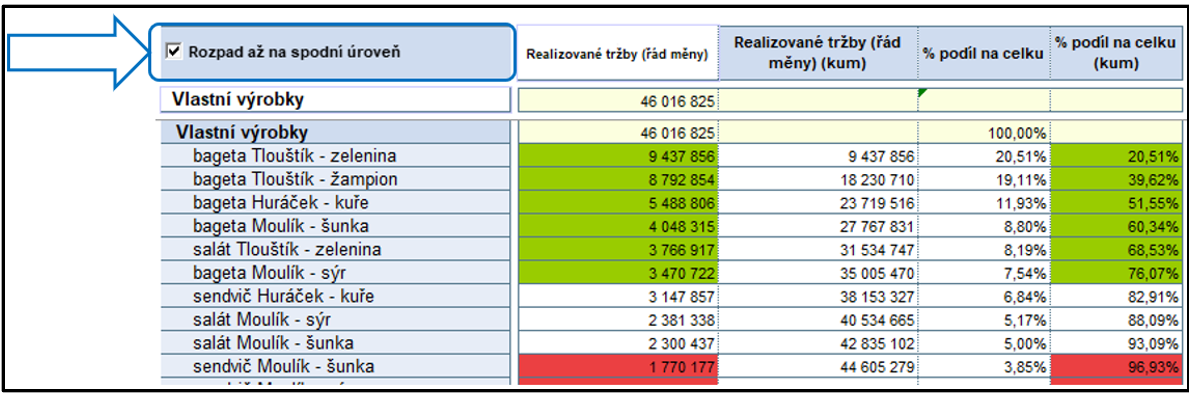Click the white 'Vlastní výrobky' title cell

click(334, 100)
